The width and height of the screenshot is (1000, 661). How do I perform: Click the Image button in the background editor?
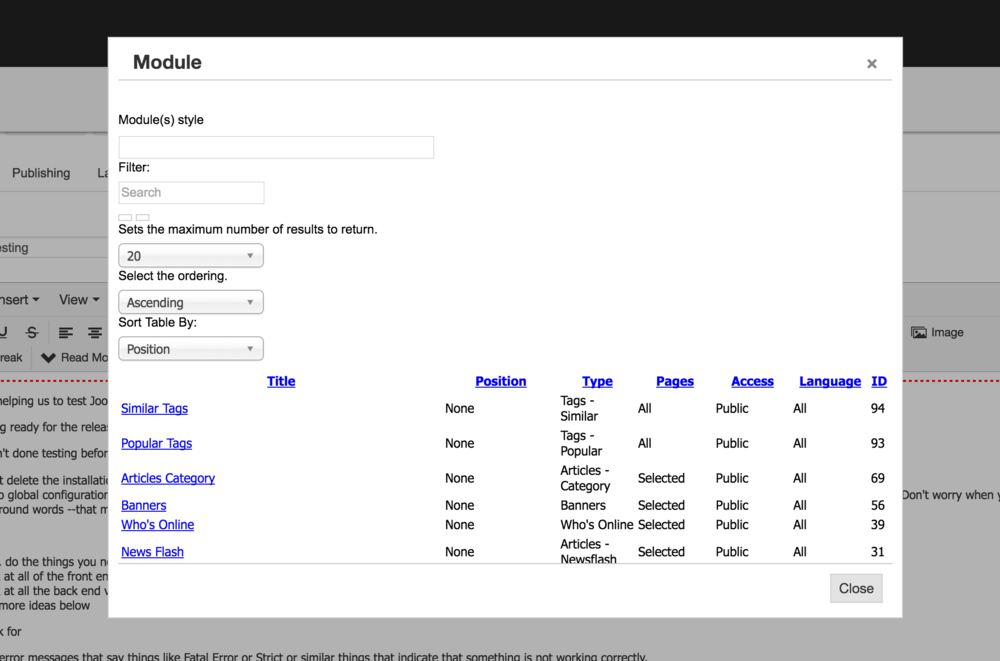pos(937,332)
